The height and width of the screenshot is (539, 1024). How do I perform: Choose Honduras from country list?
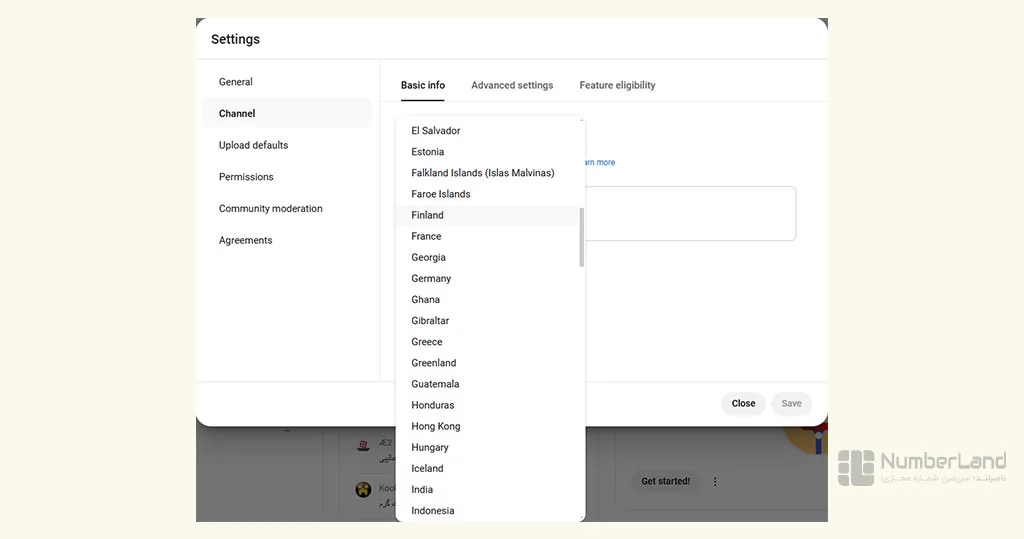coord(487,405)
